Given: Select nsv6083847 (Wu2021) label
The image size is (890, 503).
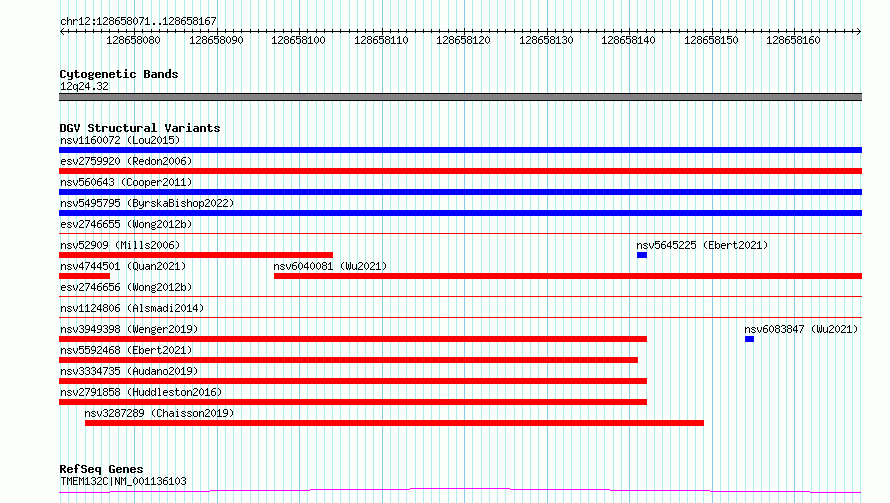Looking at the screenshot, I should click(801, 329).
